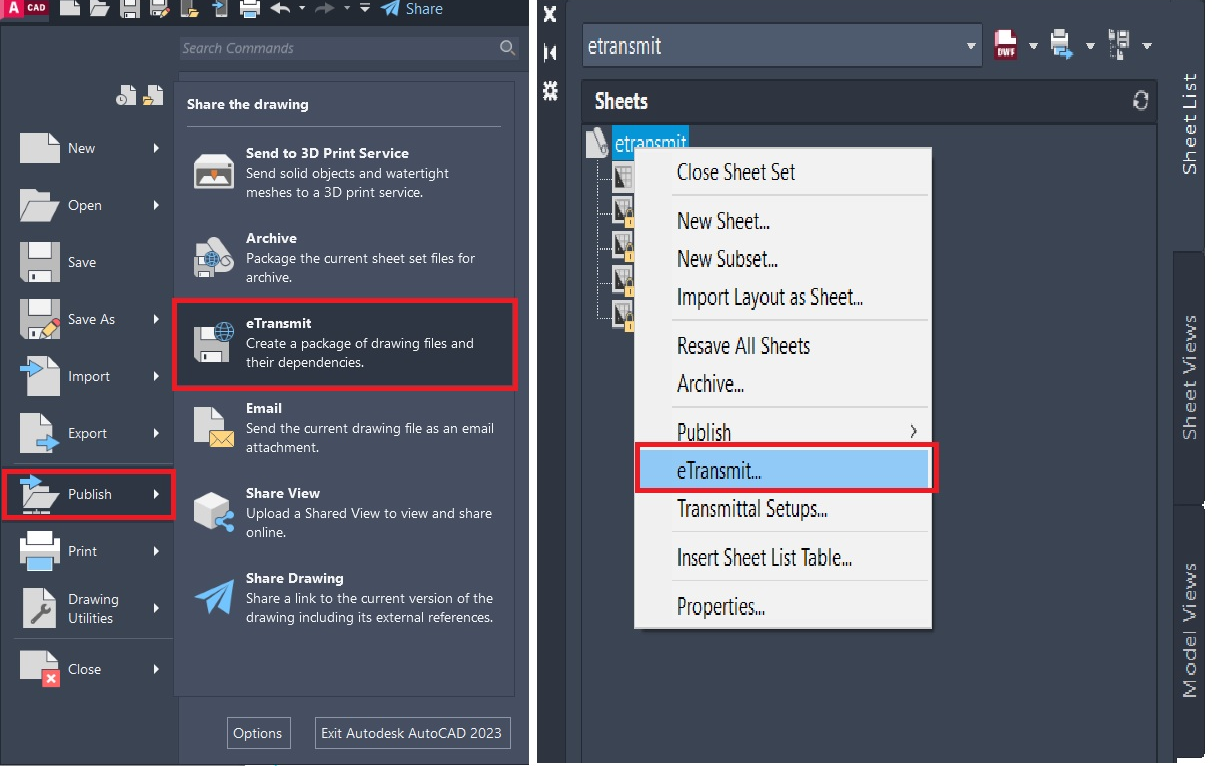Toggle Auto-hide on the Sheet Set Manager palette
This screenshot has width=1217, height=766.
[549, 53]
